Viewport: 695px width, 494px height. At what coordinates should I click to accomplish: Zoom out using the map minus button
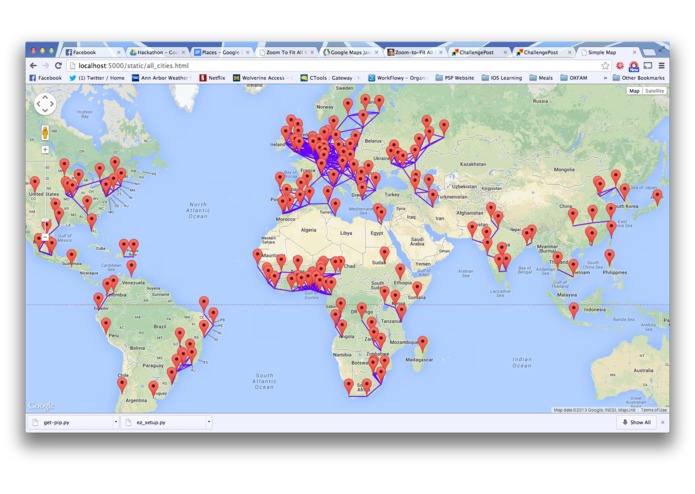tap(45, 237)
